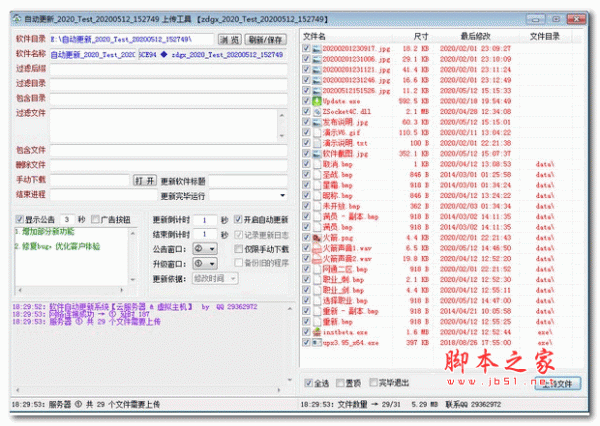This screenshot has height=426, width=600.
Task: Click the announcement text box scroll down arrow
Action: (132, 280)
